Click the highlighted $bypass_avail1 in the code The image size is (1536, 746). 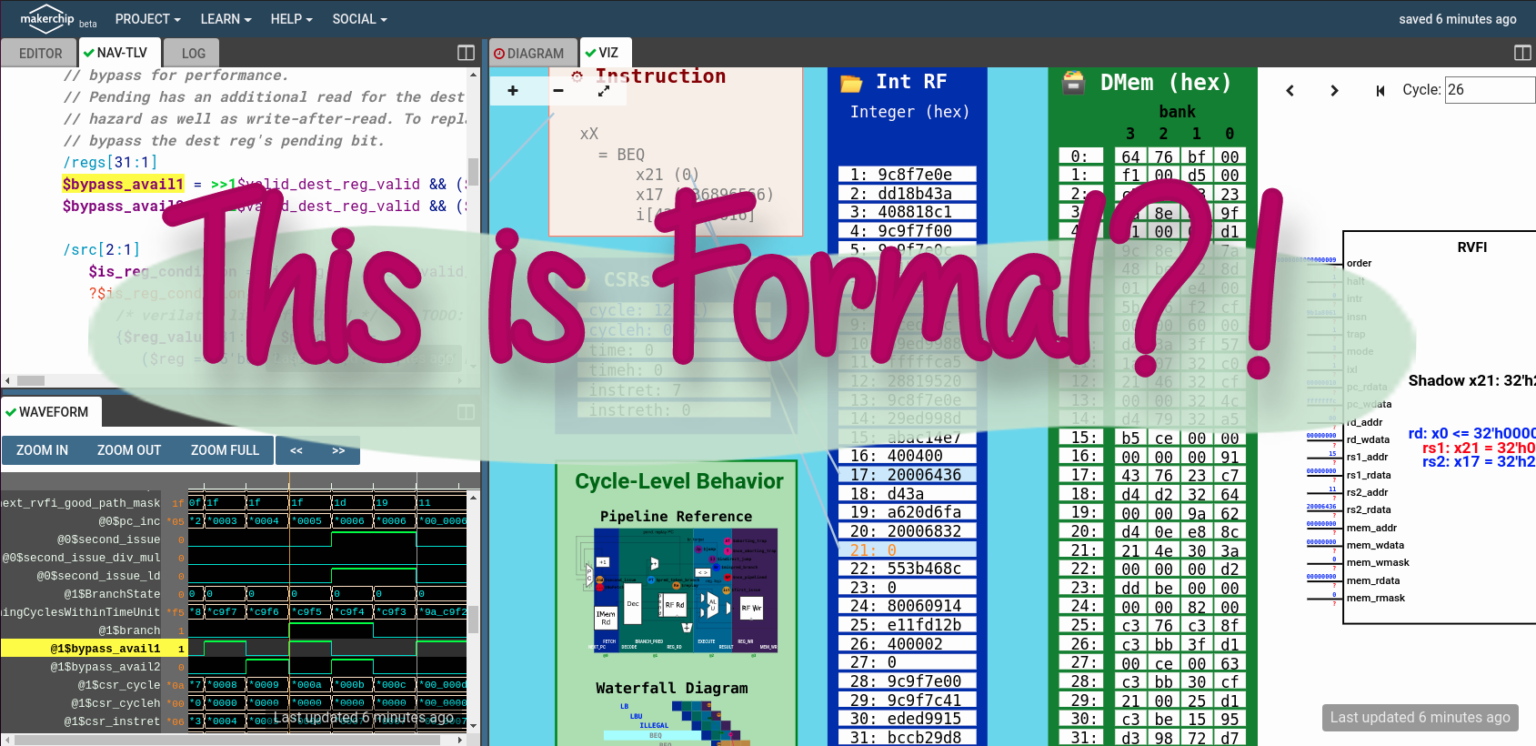[x=123, y=184]
